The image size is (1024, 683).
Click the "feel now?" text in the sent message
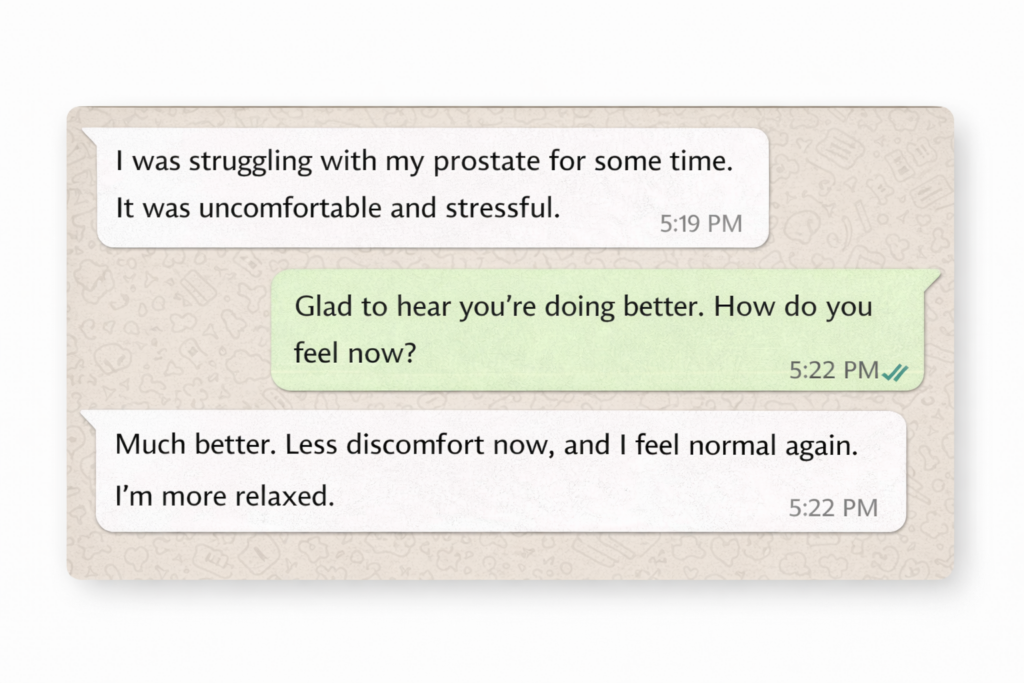tap(354, 354)
